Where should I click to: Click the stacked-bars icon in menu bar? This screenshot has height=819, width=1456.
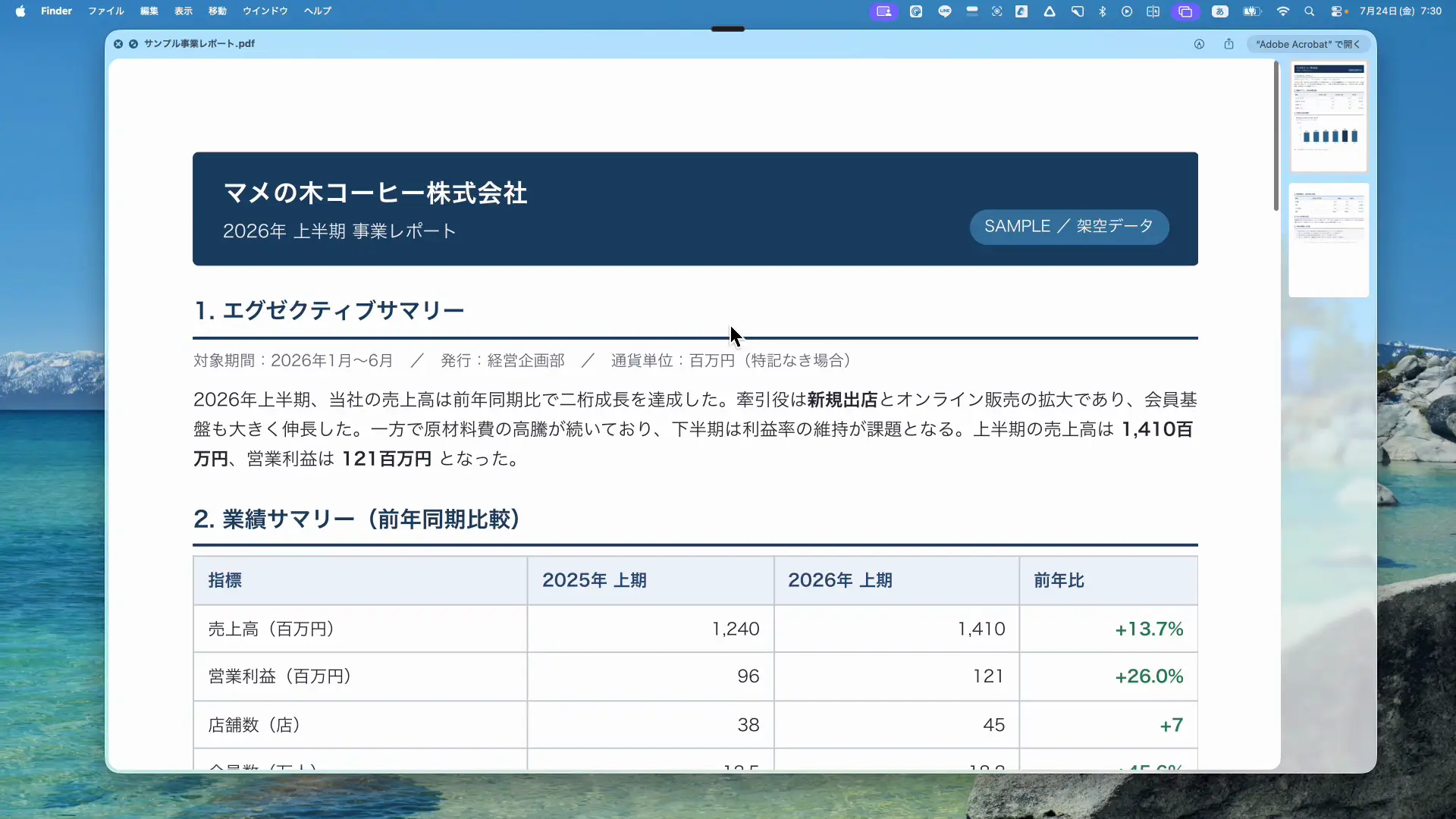point(971,11)
